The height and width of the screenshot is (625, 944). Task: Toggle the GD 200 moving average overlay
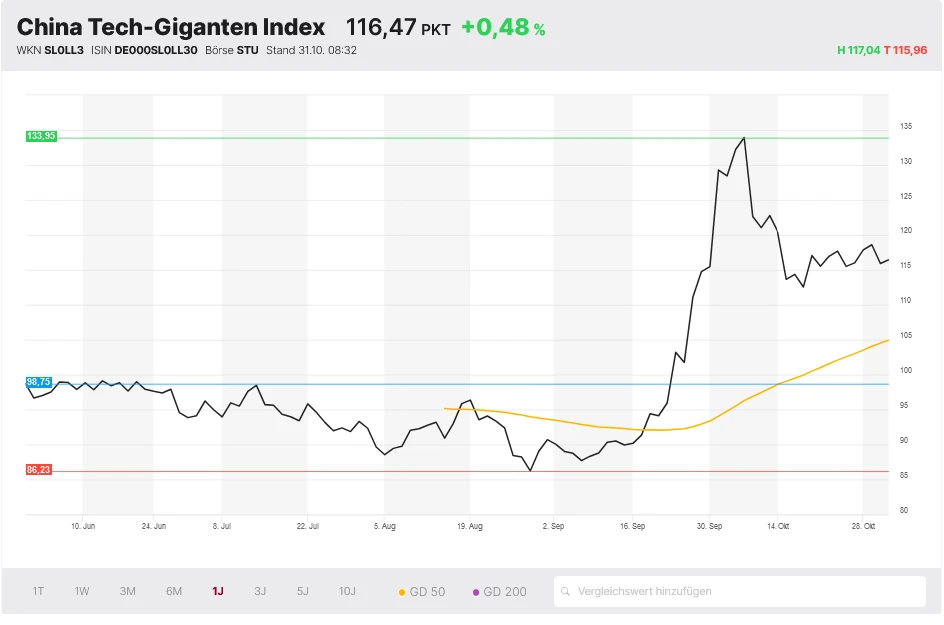(499, 591)
